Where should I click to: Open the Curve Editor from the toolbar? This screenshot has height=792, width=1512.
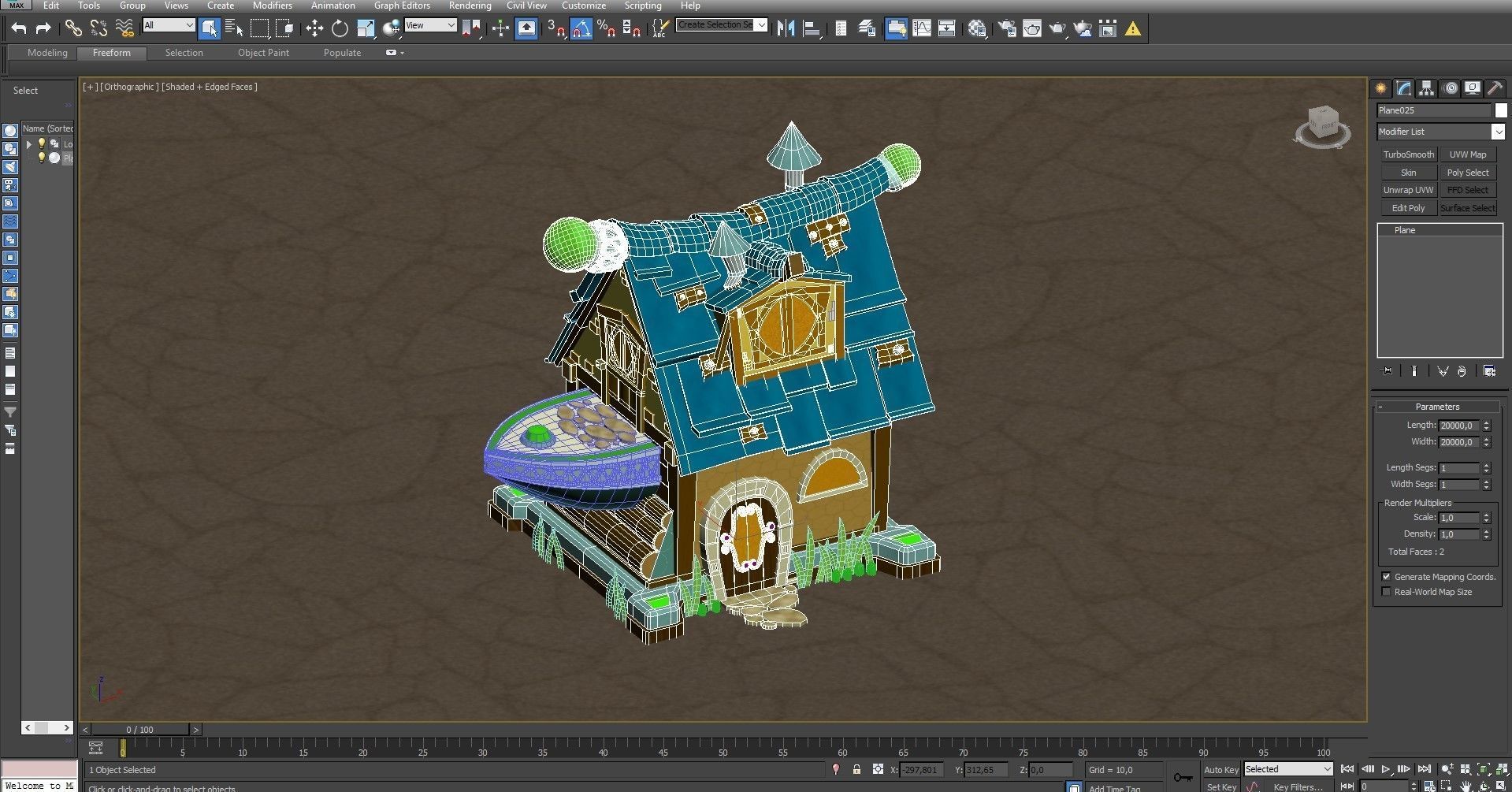[921, 29]
